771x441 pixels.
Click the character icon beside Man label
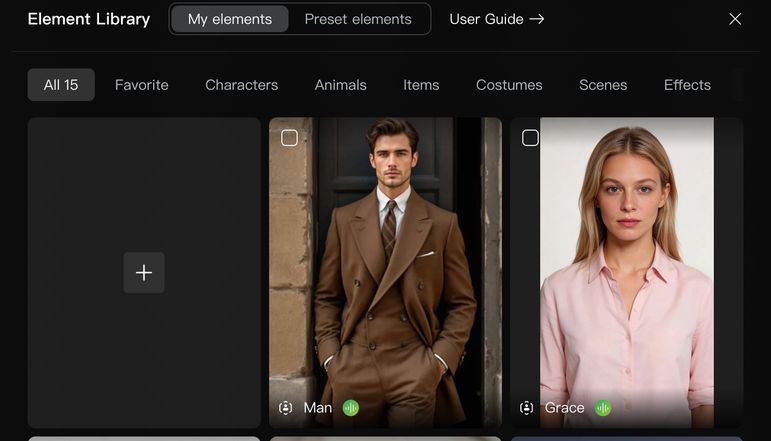click(286, 408)
